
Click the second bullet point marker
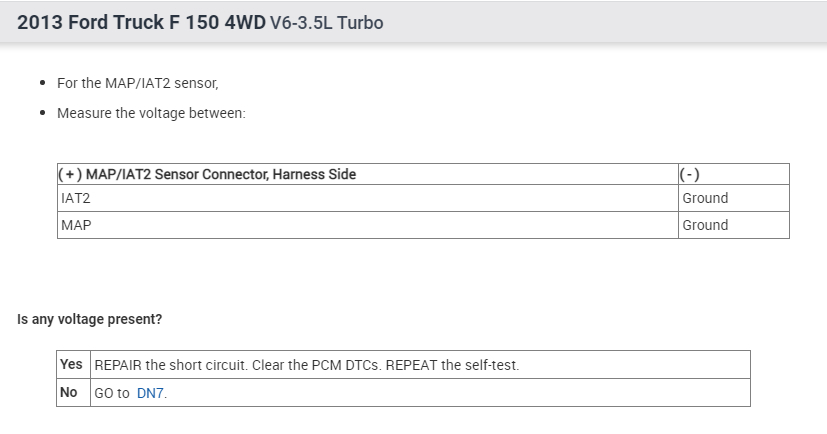(x=43, y=113)
